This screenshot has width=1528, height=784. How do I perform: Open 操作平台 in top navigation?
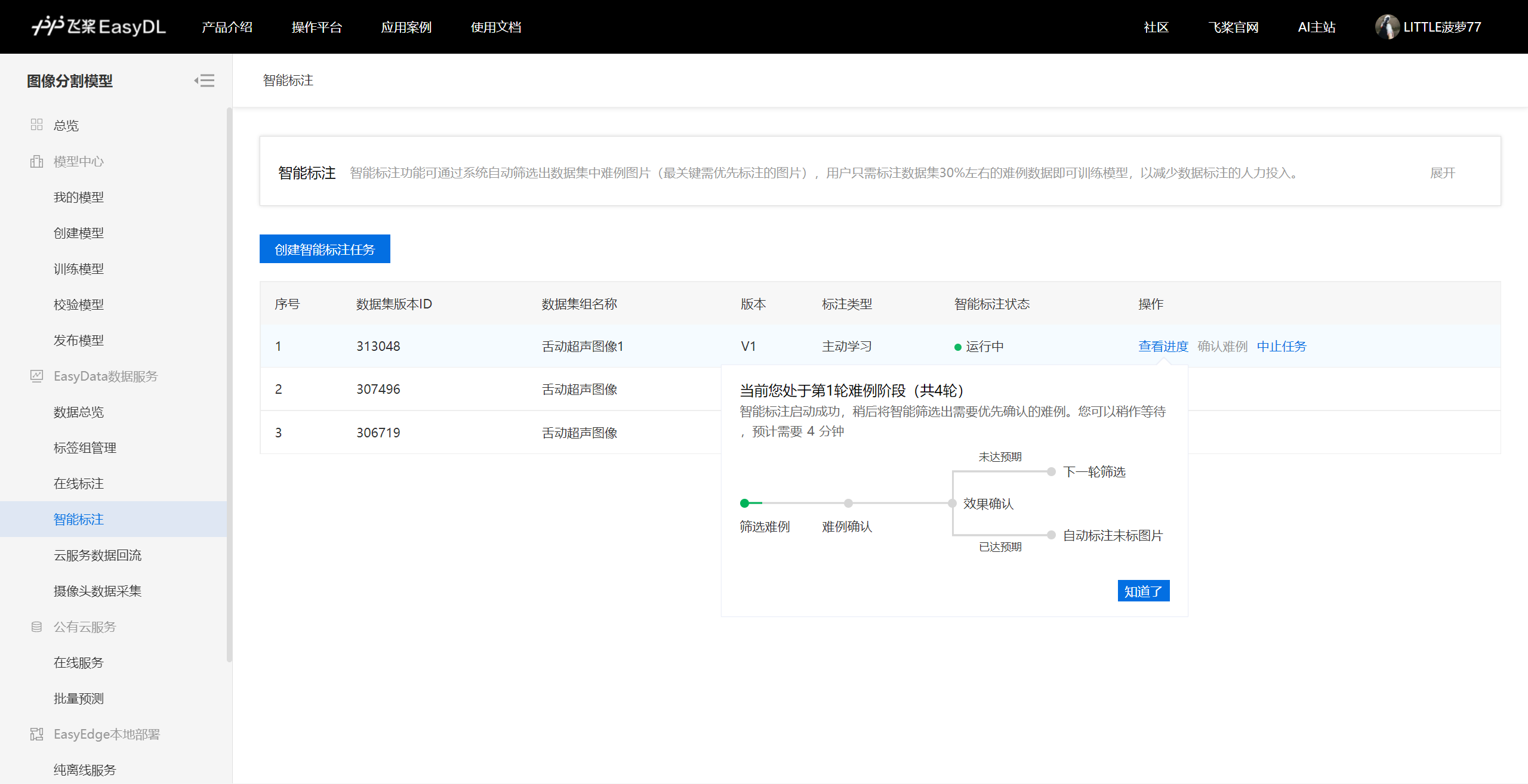click(316, 27)
